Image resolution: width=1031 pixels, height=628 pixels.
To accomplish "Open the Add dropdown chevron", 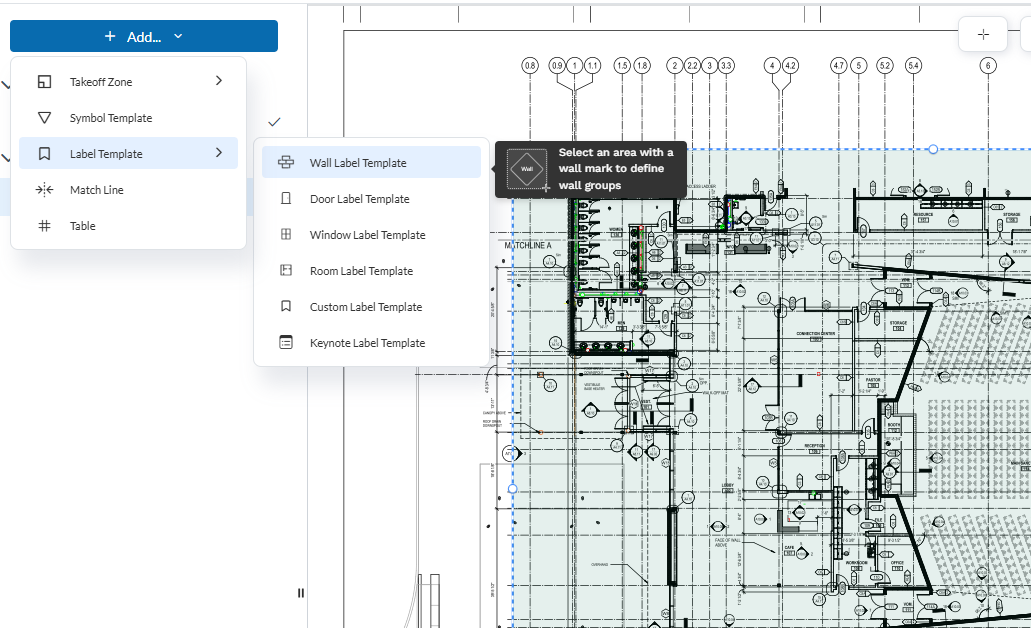I will point(178,35).
